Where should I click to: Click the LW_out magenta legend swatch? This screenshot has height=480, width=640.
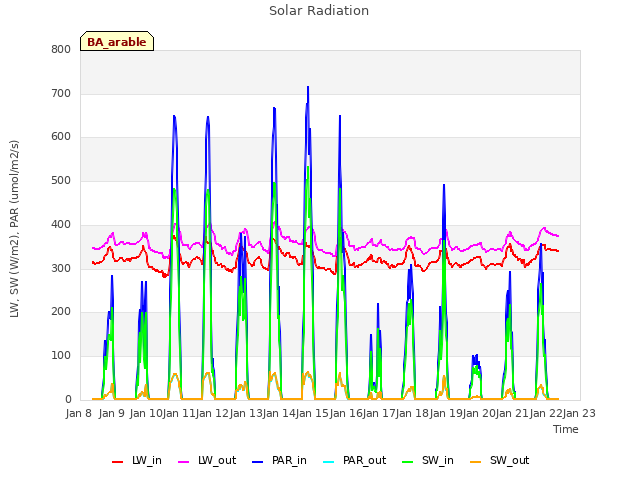[184, 462]
